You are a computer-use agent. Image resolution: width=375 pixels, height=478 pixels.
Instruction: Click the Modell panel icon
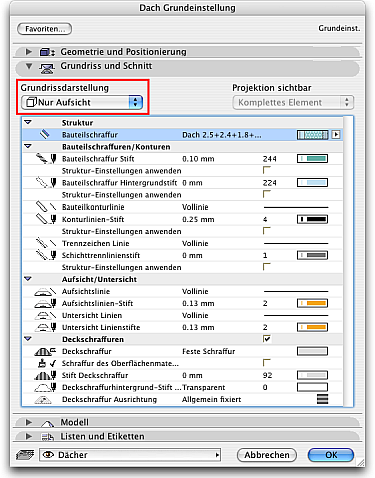[x=47, y=423]
